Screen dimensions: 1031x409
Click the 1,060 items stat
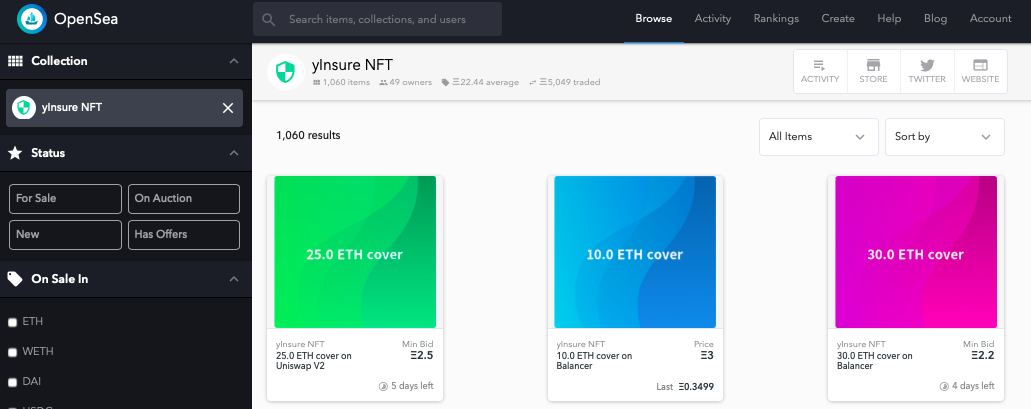coord(341,82)
